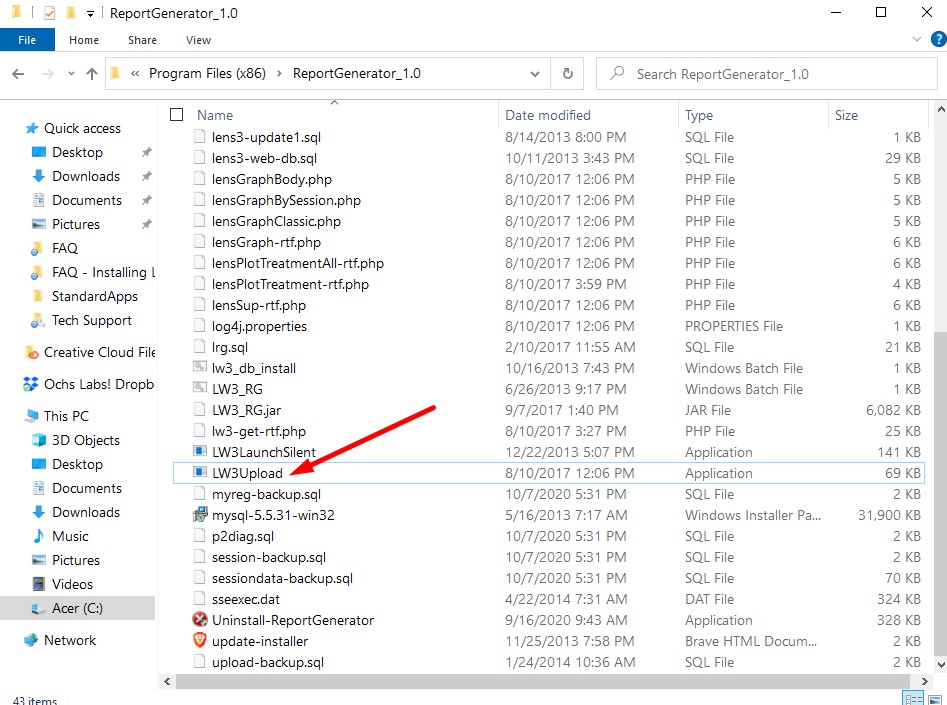Expand the address bar history dropdown
947x705 pixels.
(534, 74)
